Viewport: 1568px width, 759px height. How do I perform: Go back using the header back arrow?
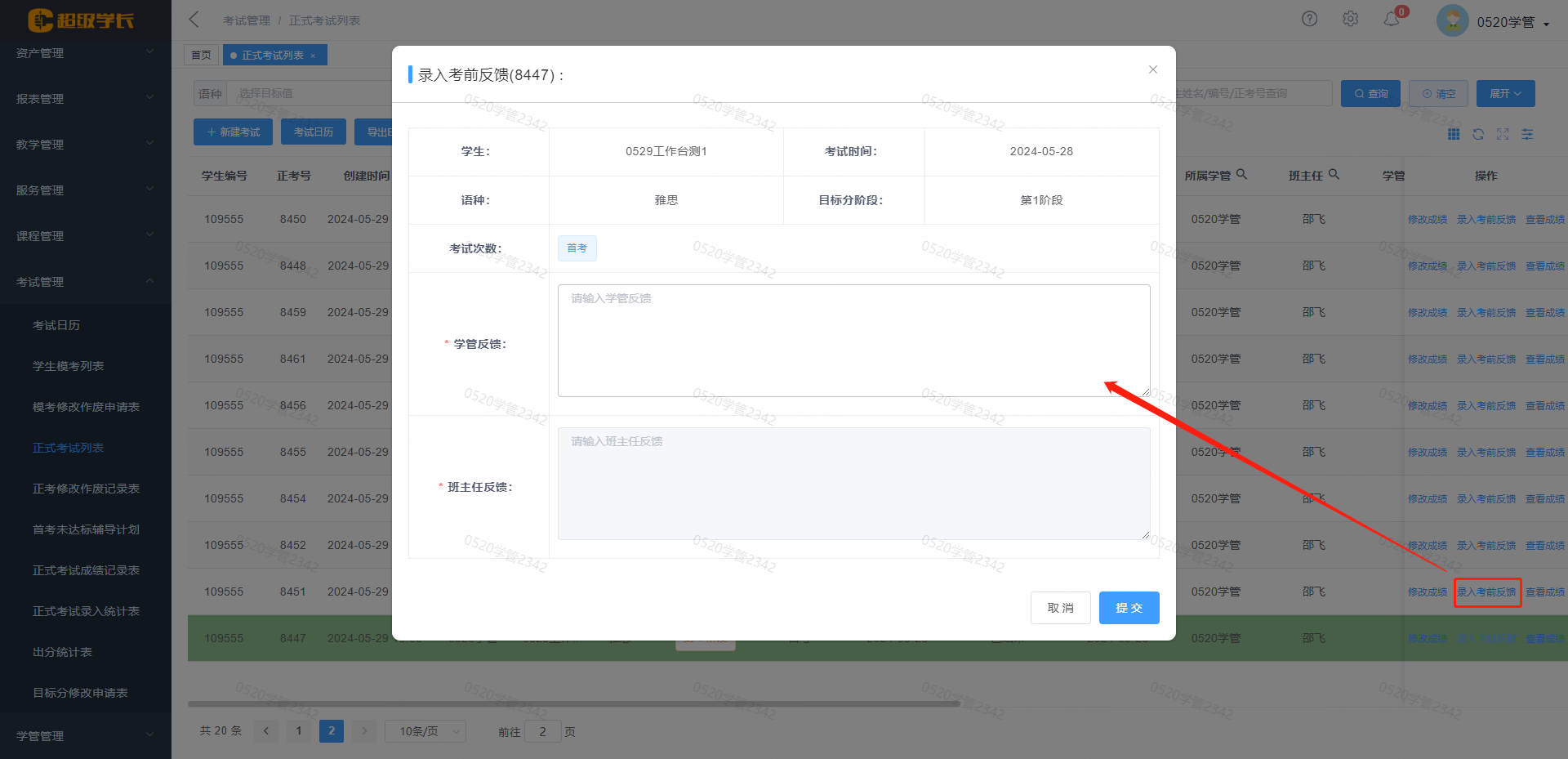click(x=194, y=20)
